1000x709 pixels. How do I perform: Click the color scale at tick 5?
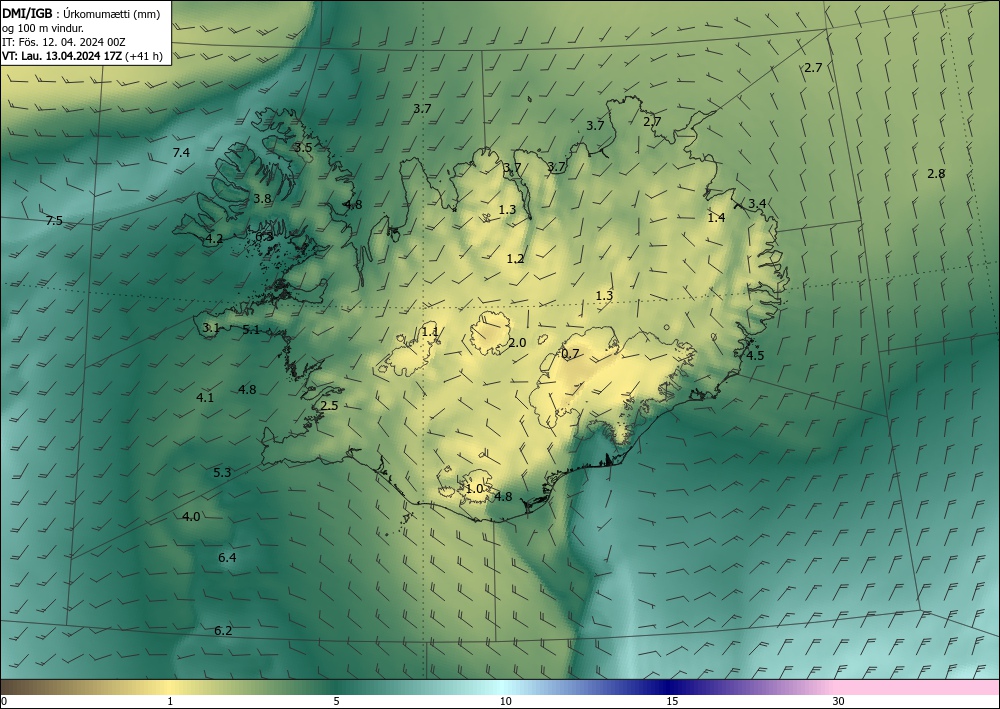pos(336,701)
